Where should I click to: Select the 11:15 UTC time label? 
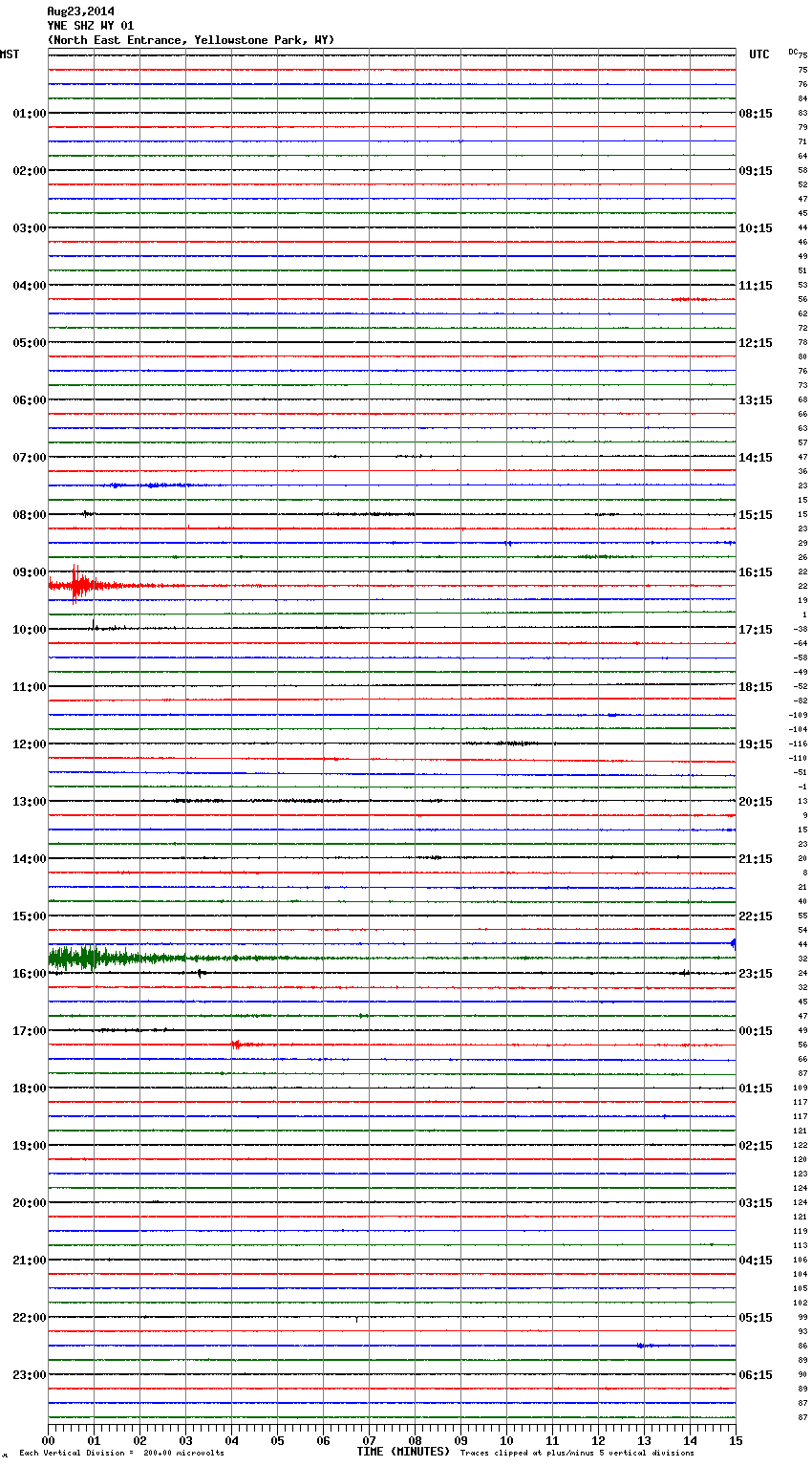click(x=756, y=286)
